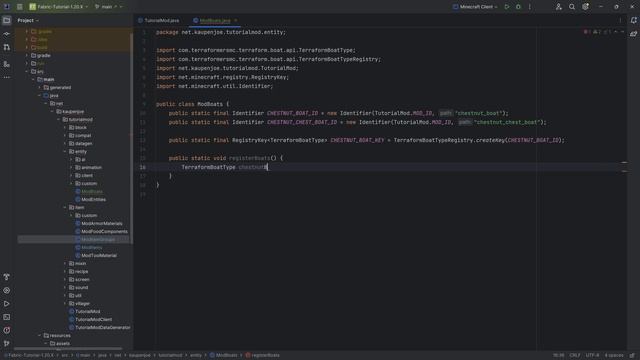Change the CRLF line separator setting
Screen dimensions: 640x360
[x=575, y=355]
